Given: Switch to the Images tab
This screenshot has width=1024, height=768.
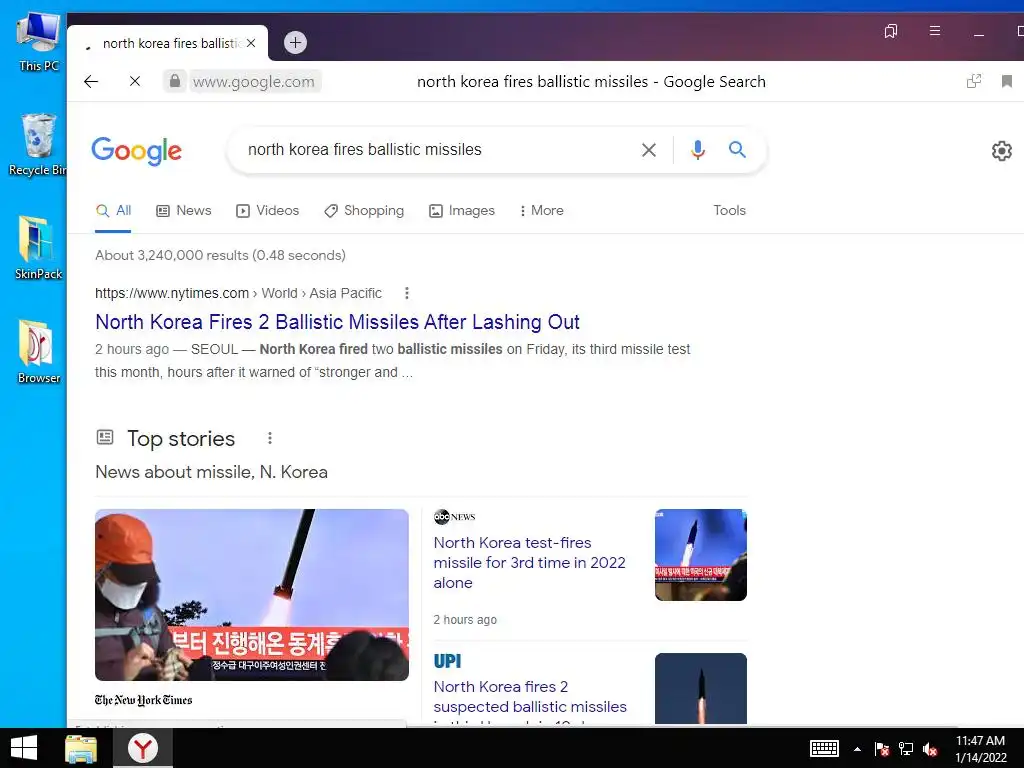Looking at the screenshot, I should [x=462, y=211].
